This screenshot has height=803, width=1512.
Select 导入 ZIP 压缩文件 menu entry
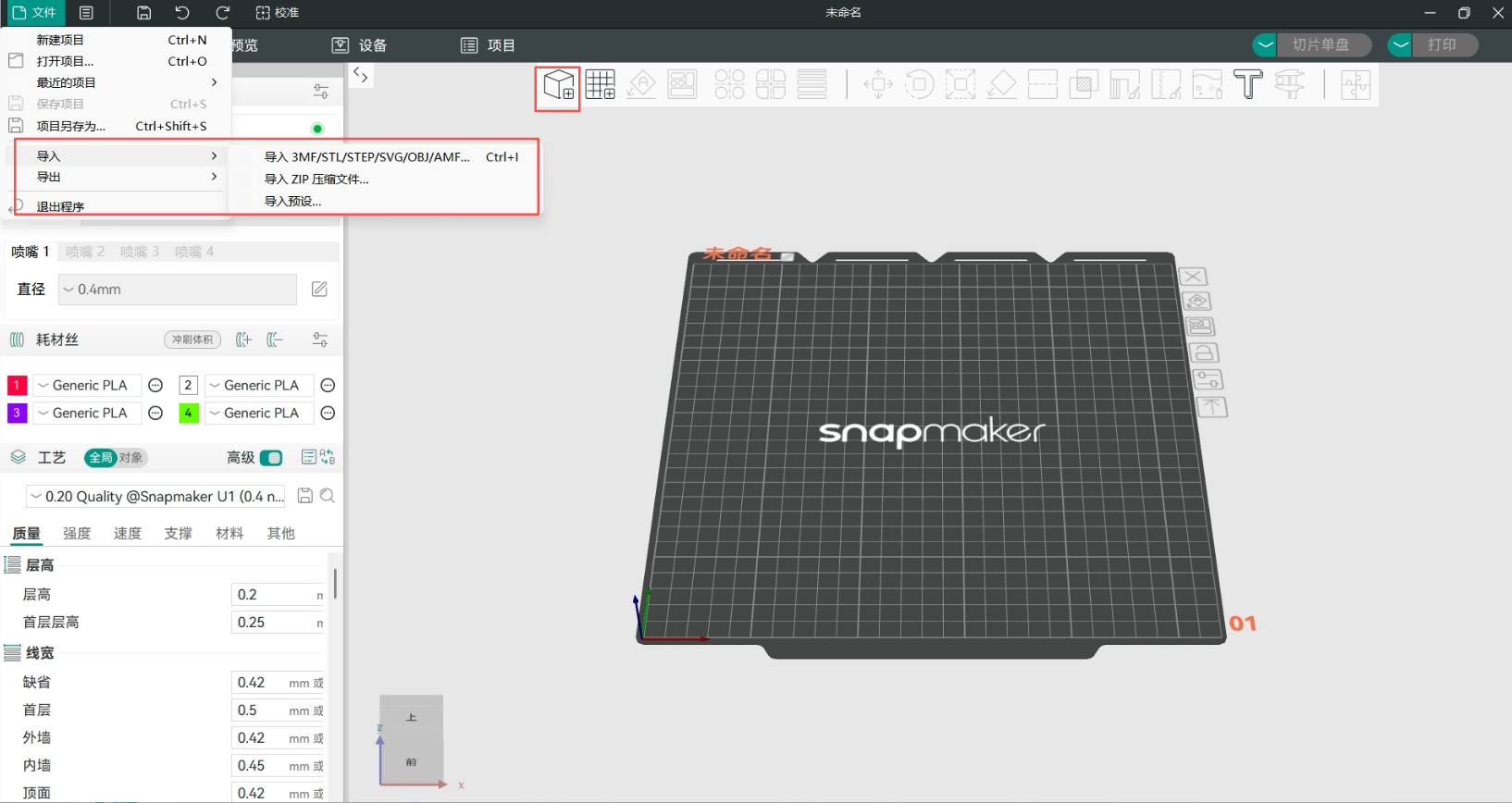tap(316, 179)
